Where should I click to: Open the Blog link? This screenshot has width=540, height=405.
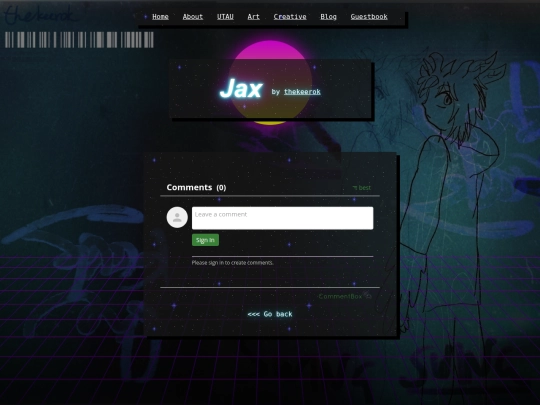tap(328, 17)
